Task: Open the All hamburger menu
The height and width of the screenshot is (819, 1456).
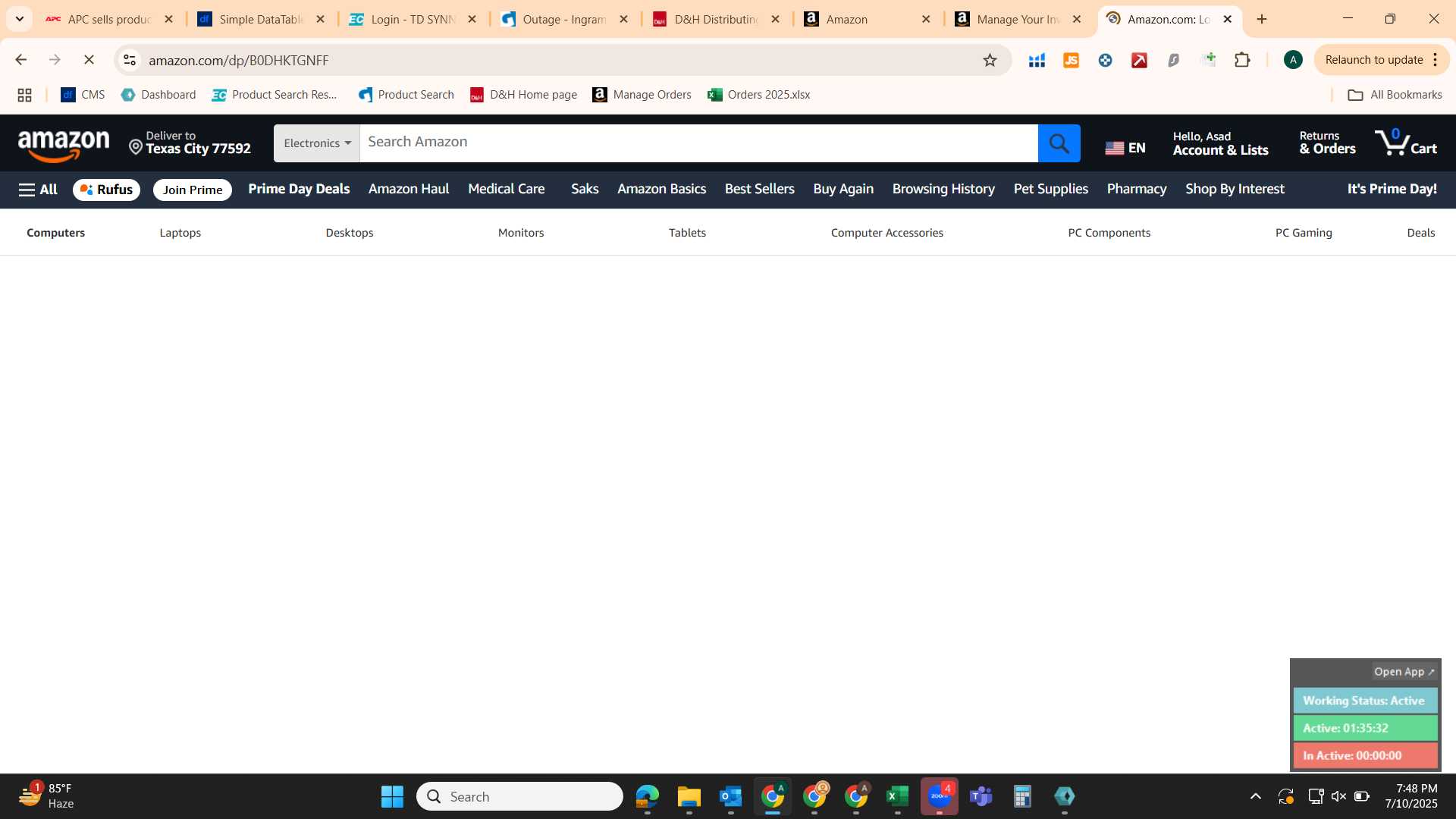Action: click(x=38, y=190)
